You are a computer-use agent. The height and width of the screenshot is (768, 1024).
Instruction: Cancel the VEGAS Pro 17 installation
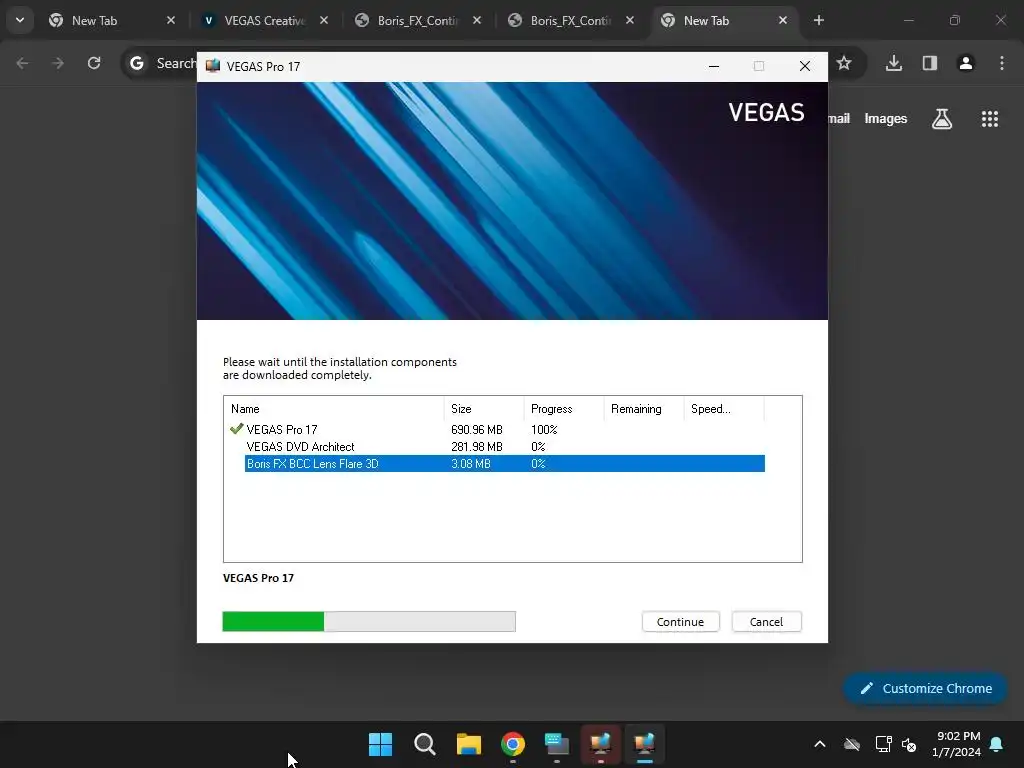pos(766,622)
